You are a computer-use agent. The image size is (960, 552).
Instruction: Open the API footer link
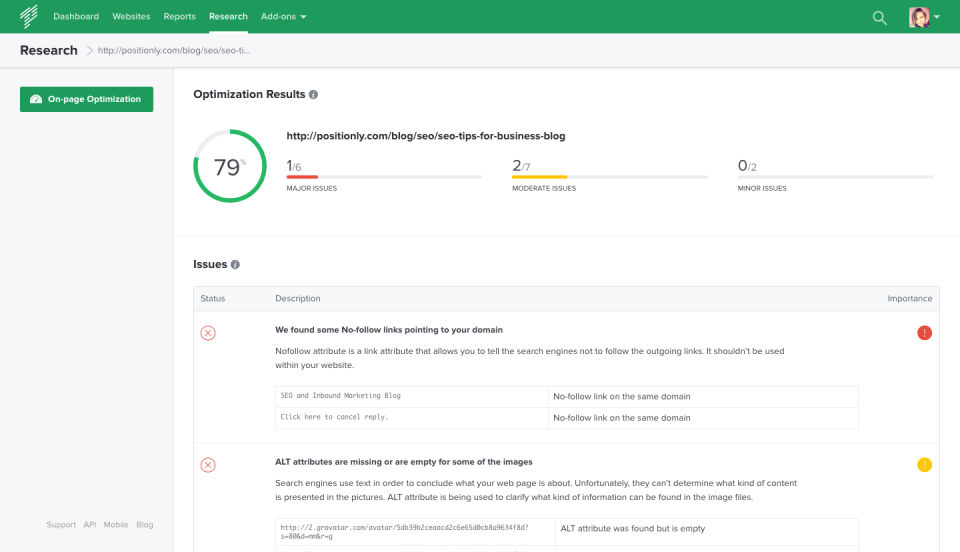tap(90, 525)
